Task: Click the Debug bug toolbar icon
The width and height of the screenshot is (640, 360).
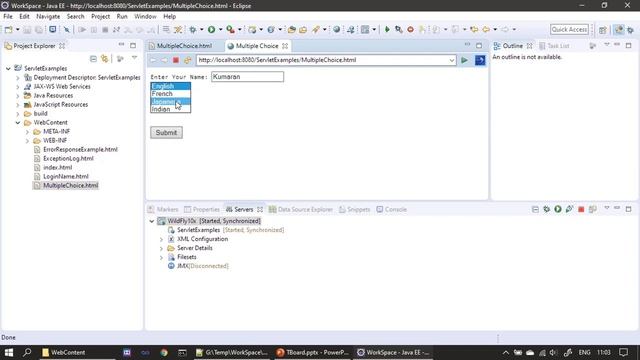Action: point(193,29)
